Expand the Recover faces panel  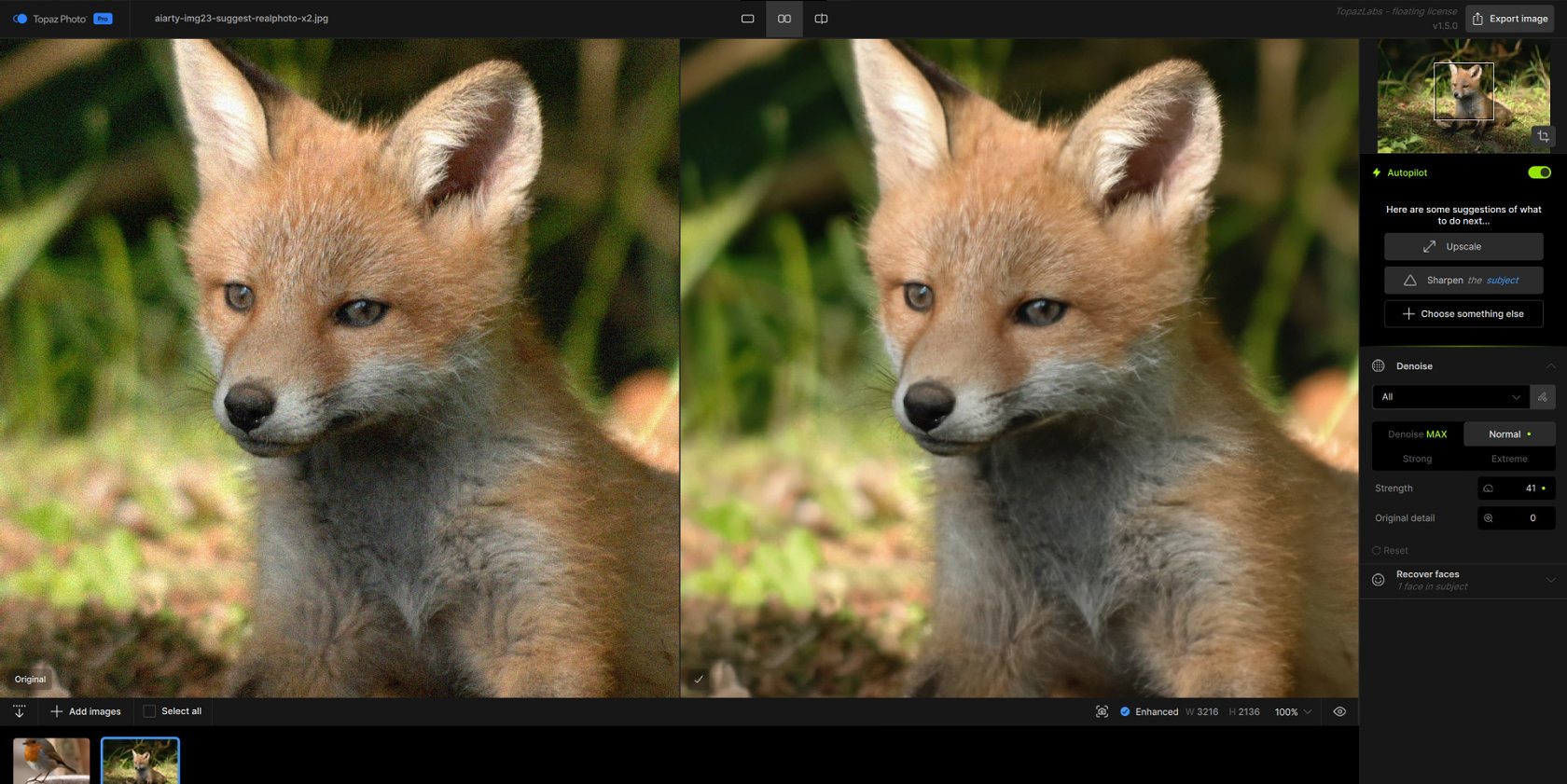pos(1550,580)
